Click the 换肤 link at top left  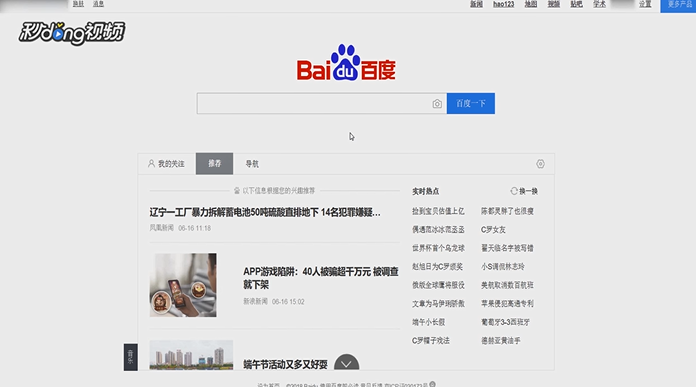(x=78, y=4)
